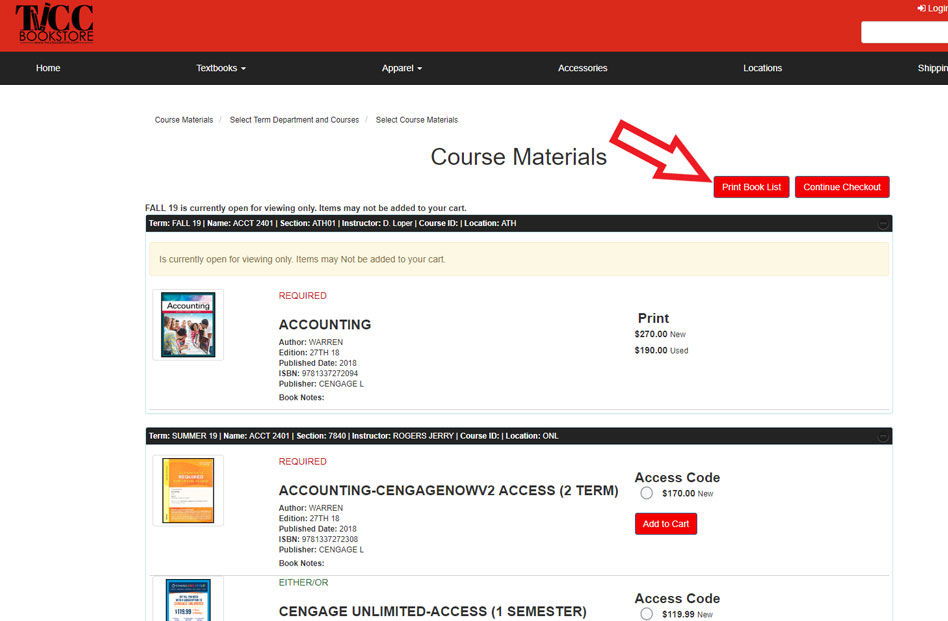The height and width of the screenshot is (621, 948).
Task: Open the Shipping menu item
Action: (x=932, y=68)
